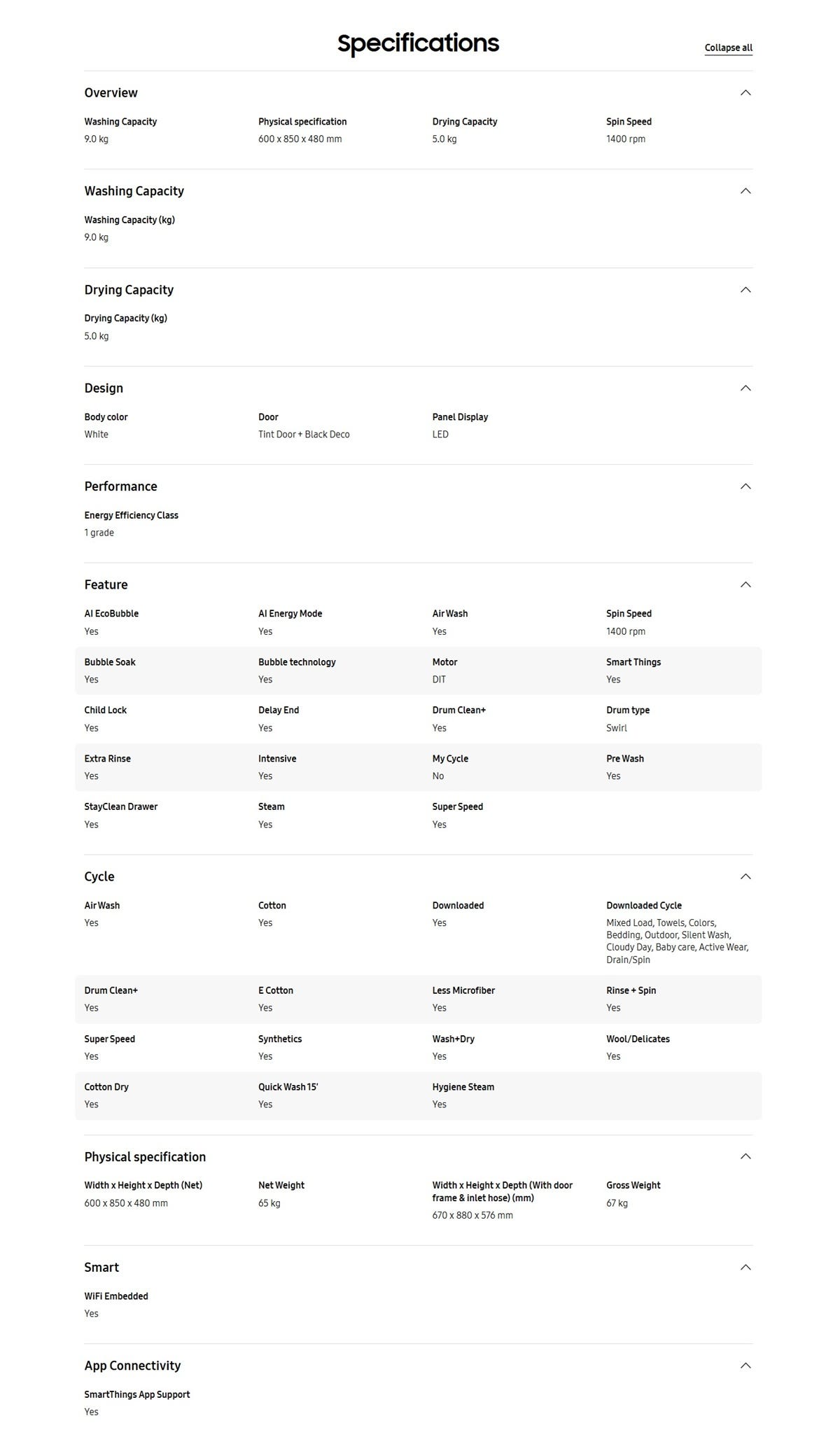Click the StayClean Drawer feature label

click(120, 806)
